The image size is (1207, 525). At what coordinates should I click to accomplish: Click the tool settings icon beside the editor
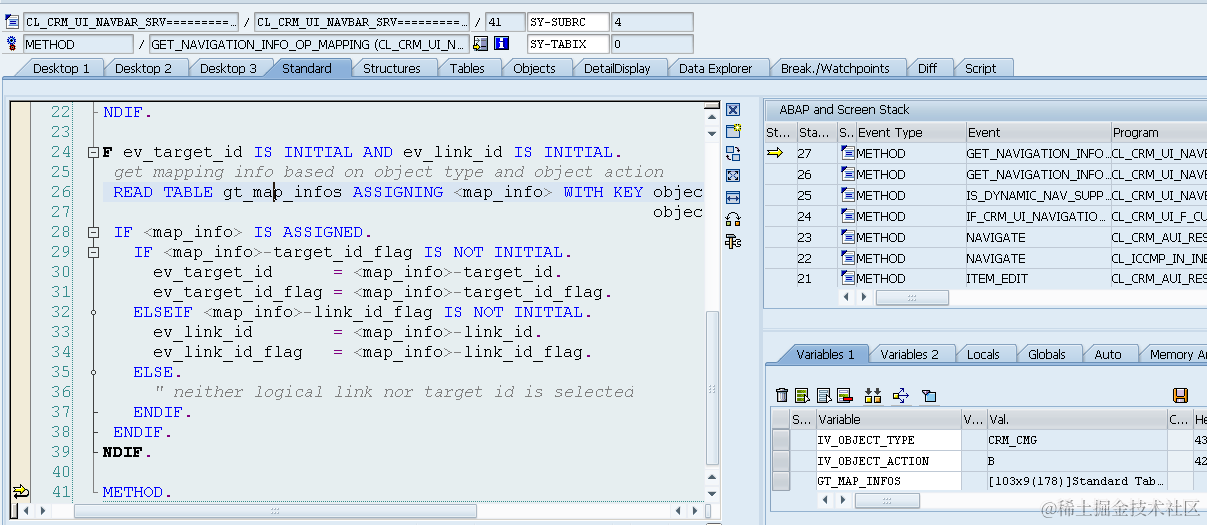pyautogui.click(x=733, y=241)
